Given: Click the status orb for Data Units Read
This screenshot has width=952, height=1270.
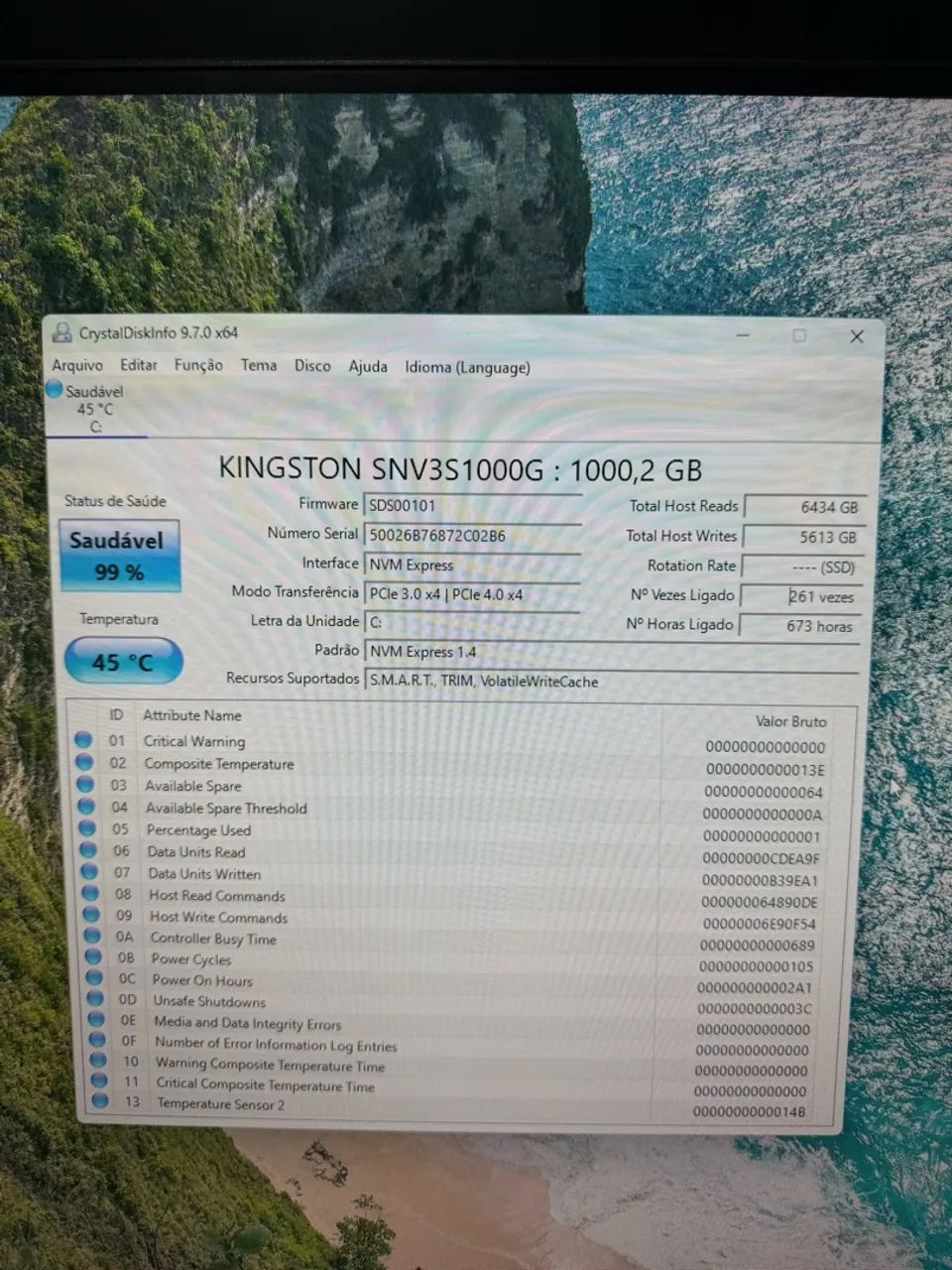Looking at the screenshot, I should (x=88, y=850).
